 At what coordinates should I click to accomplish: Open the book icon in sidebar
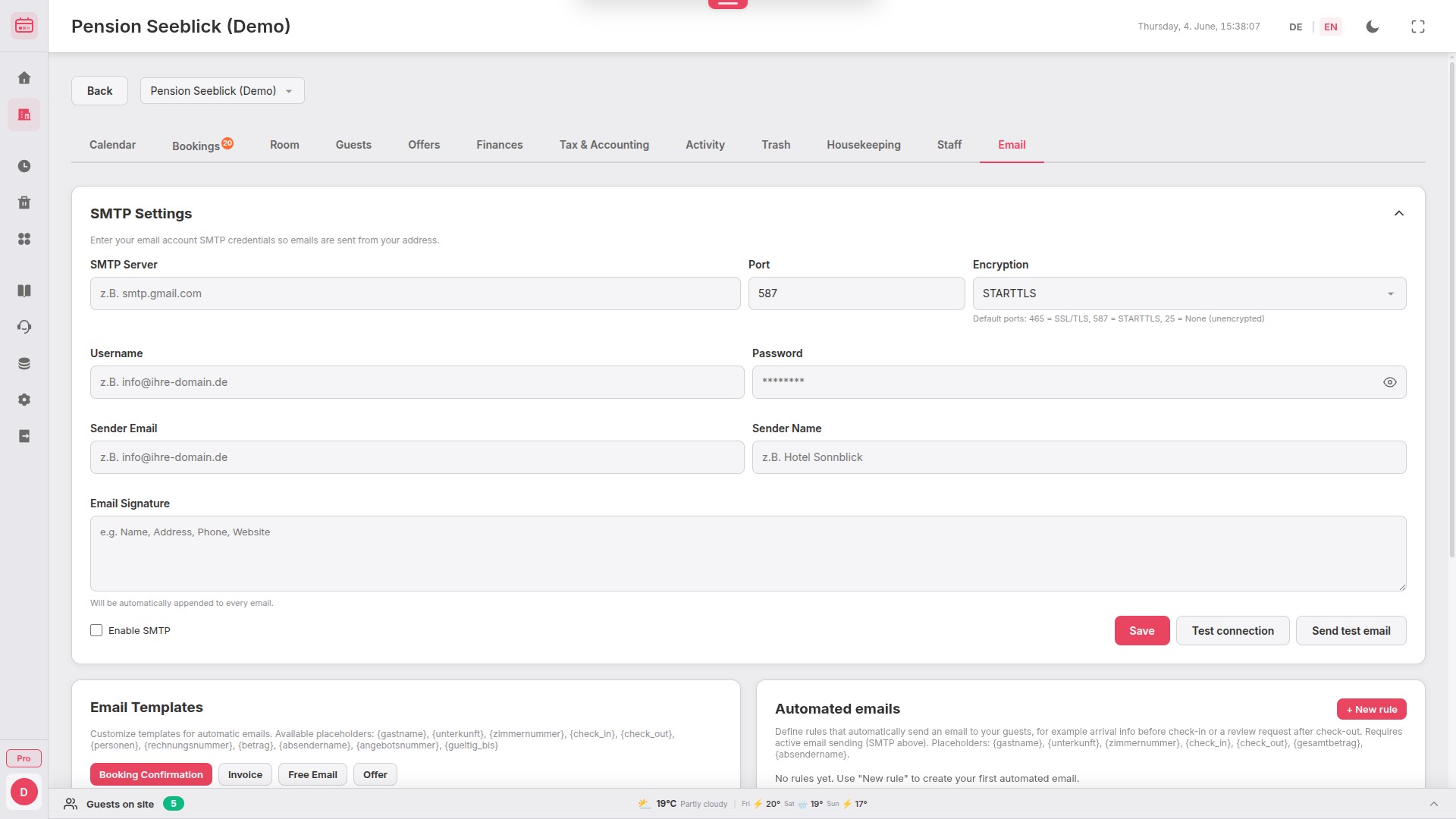pyautogui.click(x=24, y=290)
